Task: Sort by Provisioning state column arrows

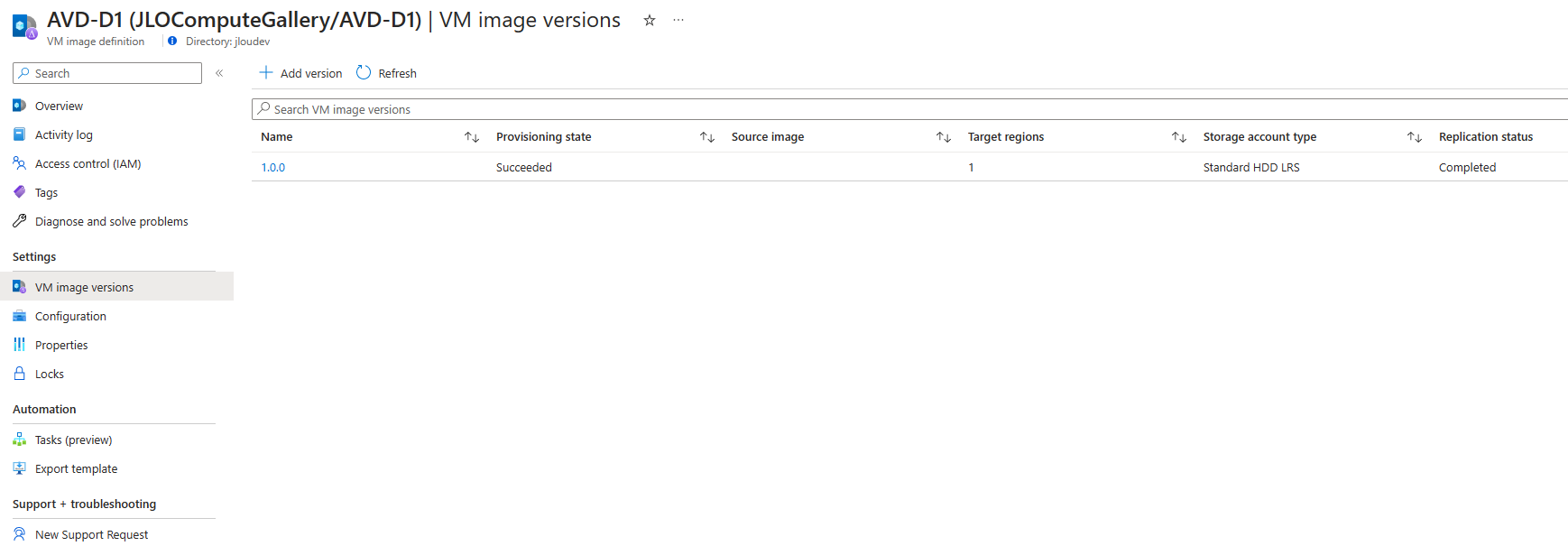Action: click(707, 137)
